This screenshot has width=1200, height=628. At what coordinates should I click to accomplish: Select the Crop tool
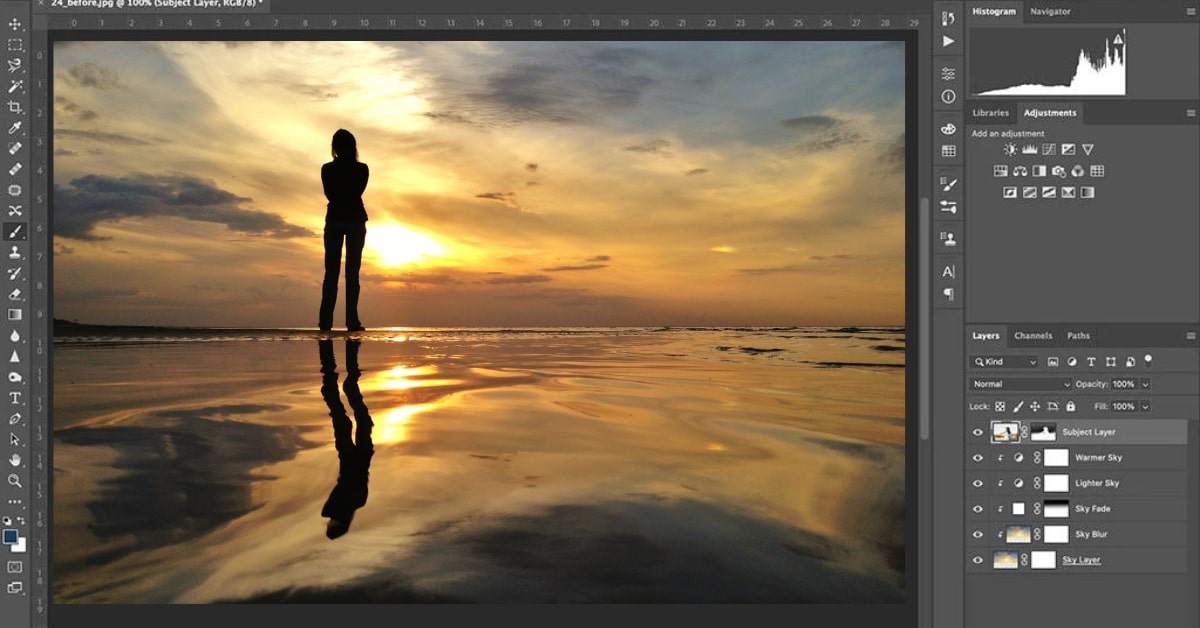point(15,107)
